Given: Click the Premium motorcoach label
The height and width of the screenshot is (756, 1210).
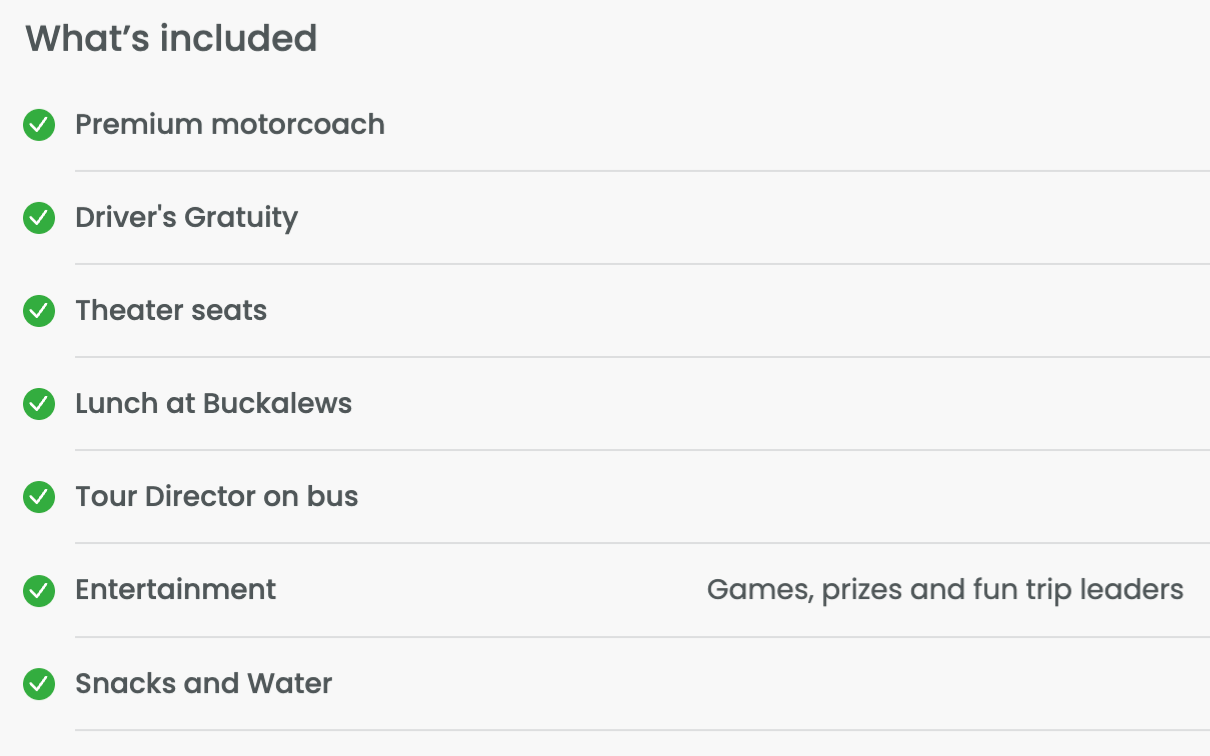Looking at the screenshot, I should tap(230, 125).
